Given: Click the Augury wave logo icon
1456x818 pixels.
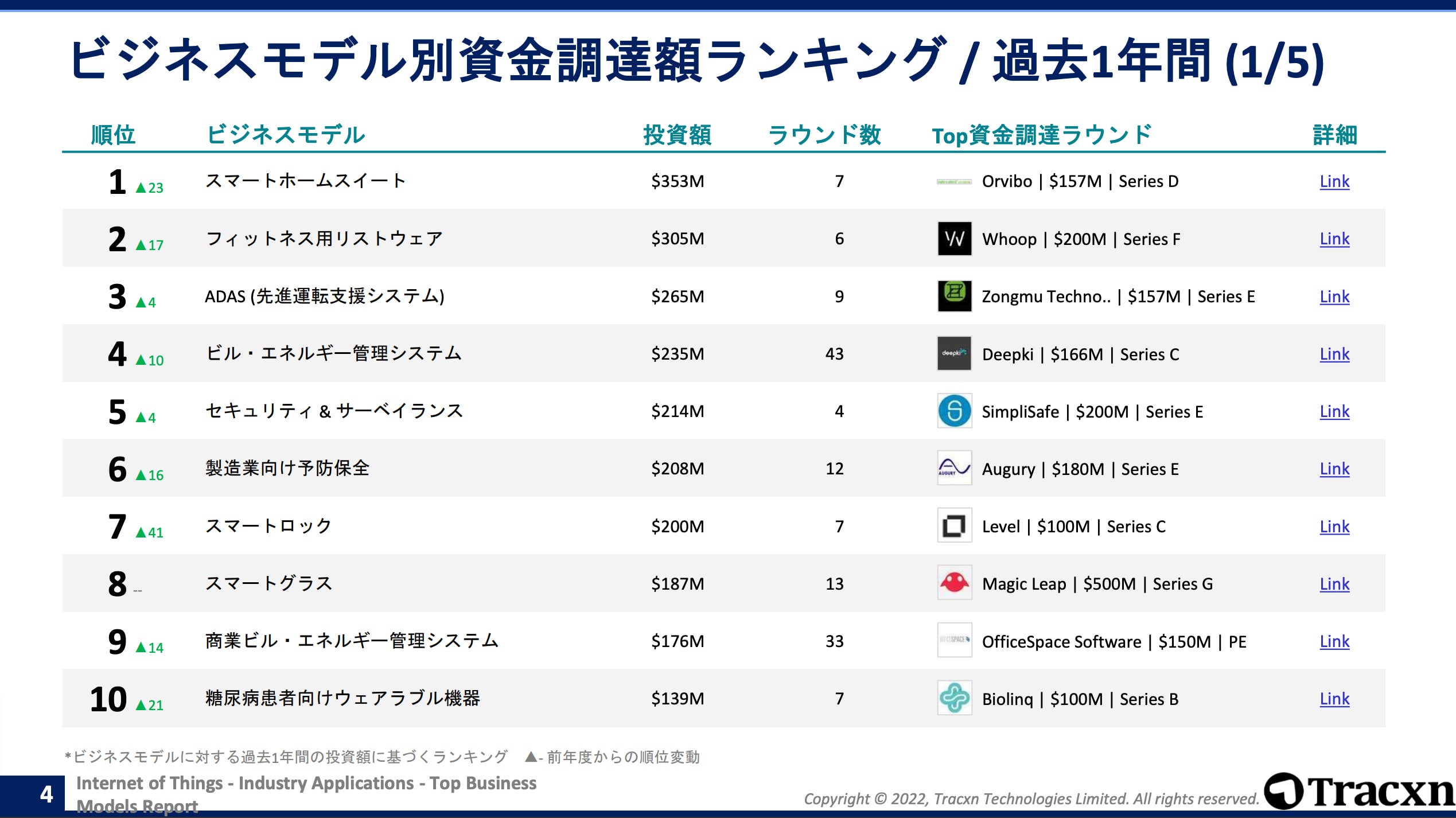Looking at the screenshot, I should pos(954,468).
